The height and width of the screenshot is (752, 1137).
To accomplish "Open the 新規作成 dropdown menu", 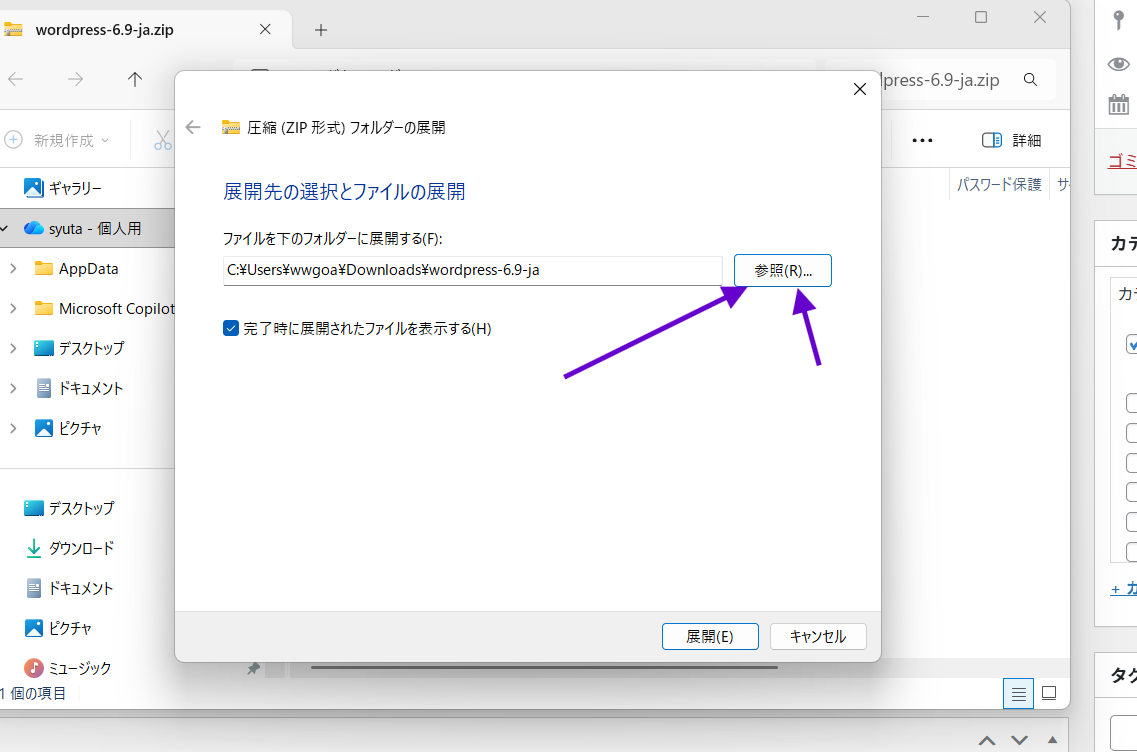I will tap(58, 140).
